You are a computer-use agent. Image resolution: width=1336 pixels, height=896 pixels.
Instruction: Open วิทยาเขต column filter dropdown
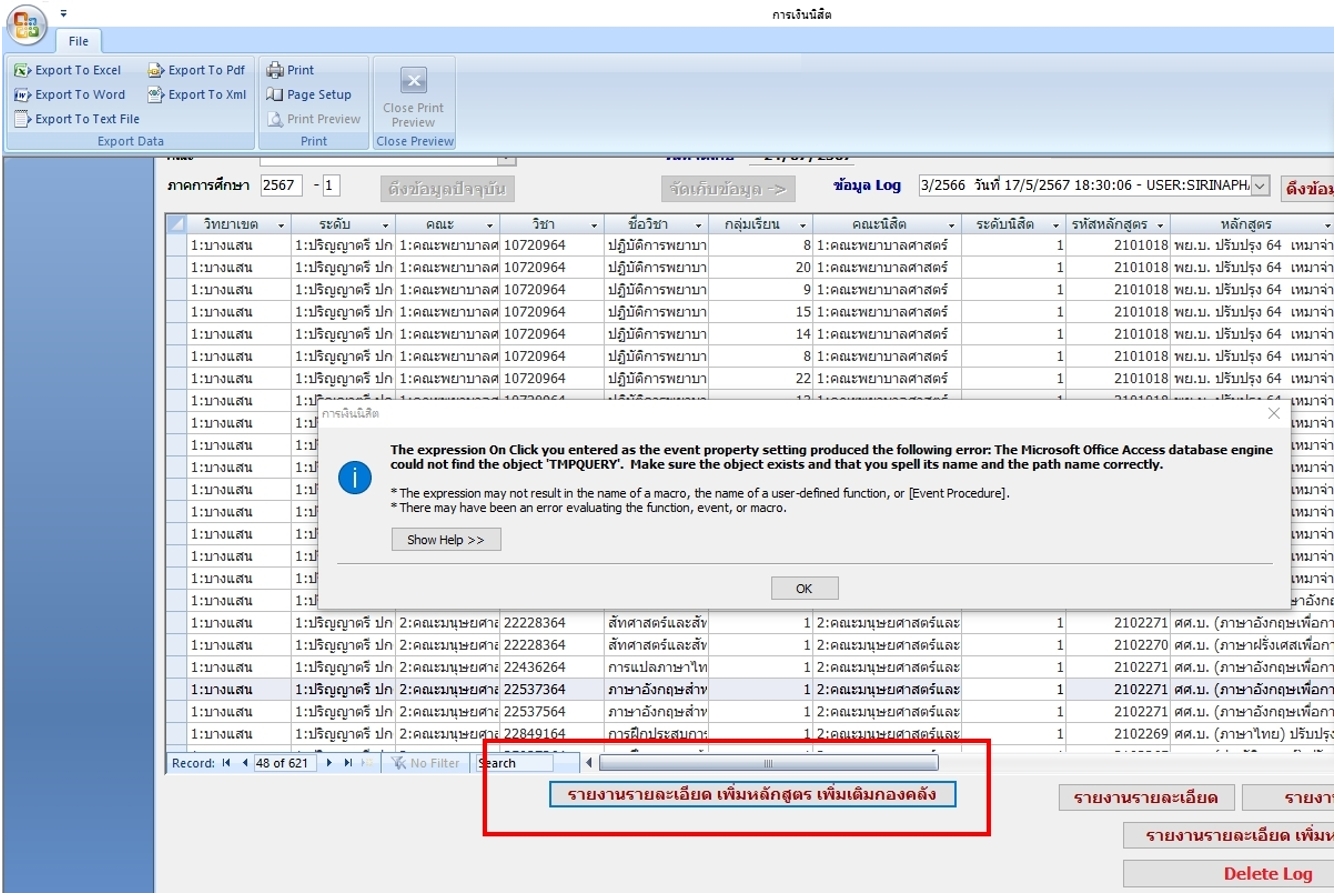point(281,225)
